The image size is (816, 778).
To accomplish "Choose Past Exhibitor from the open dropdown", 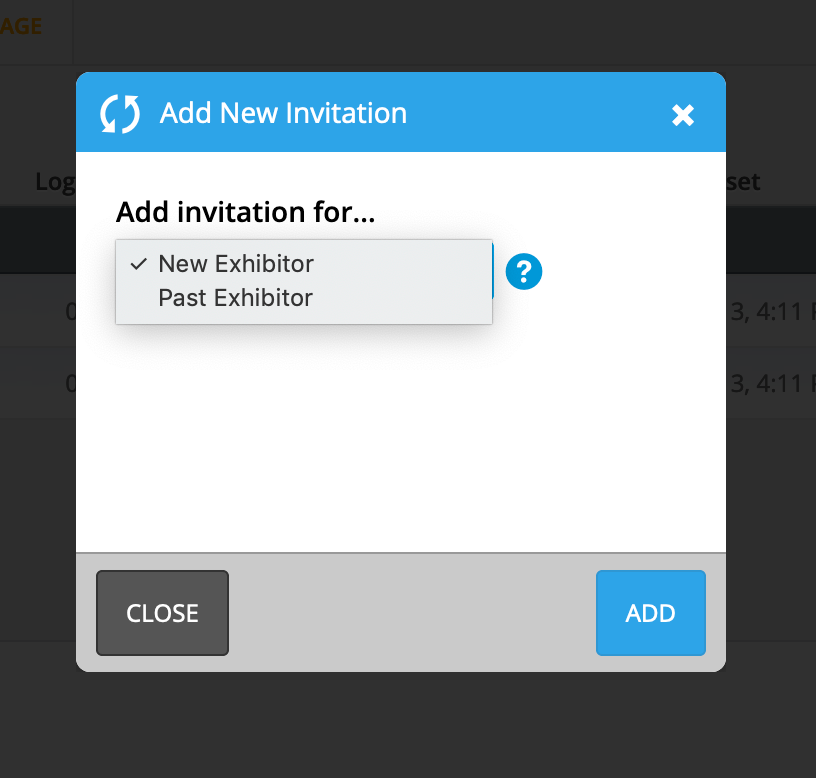I will (234, 297).
